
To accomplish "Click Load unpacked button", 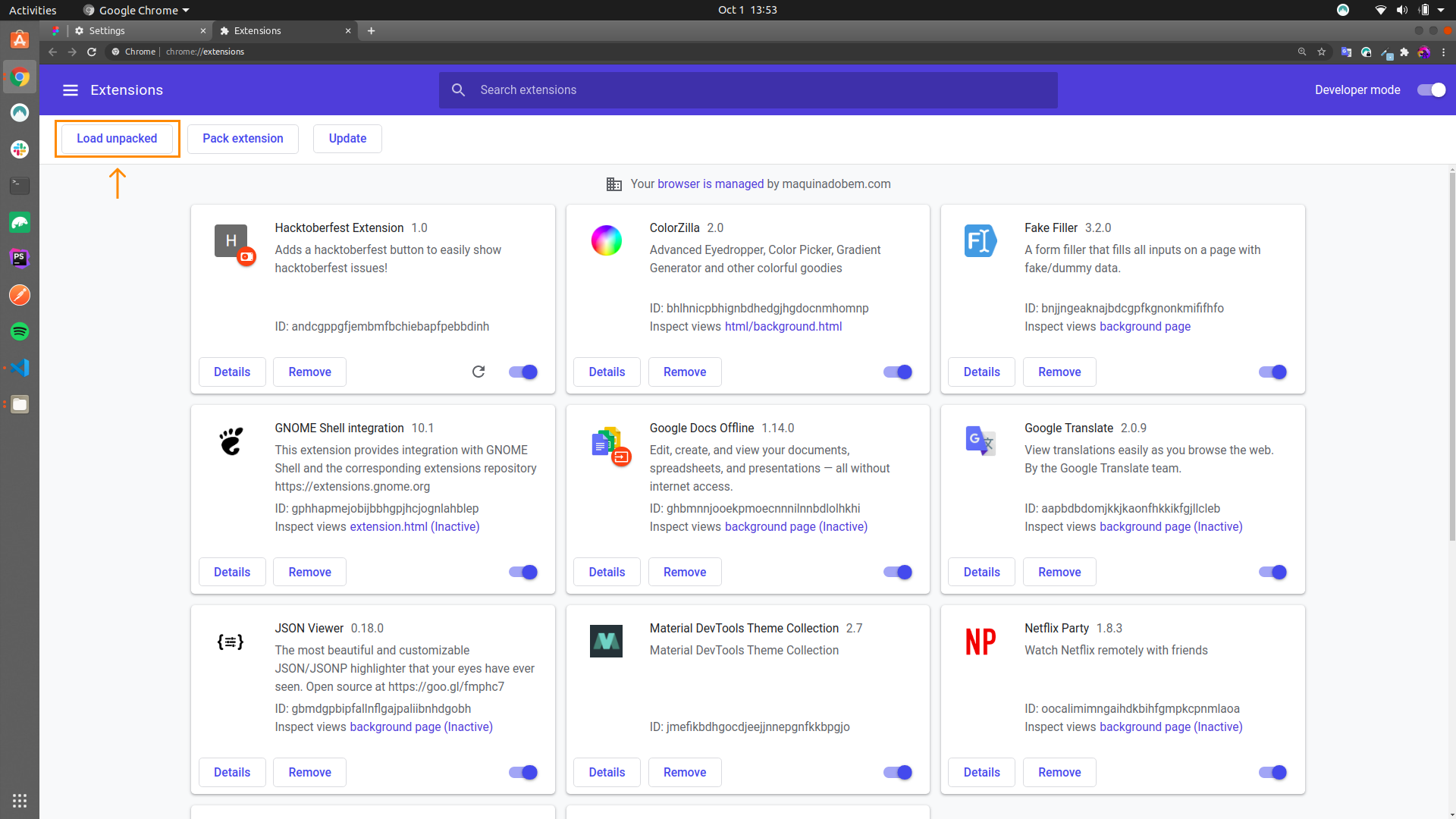I will click(x=117, y=138).
